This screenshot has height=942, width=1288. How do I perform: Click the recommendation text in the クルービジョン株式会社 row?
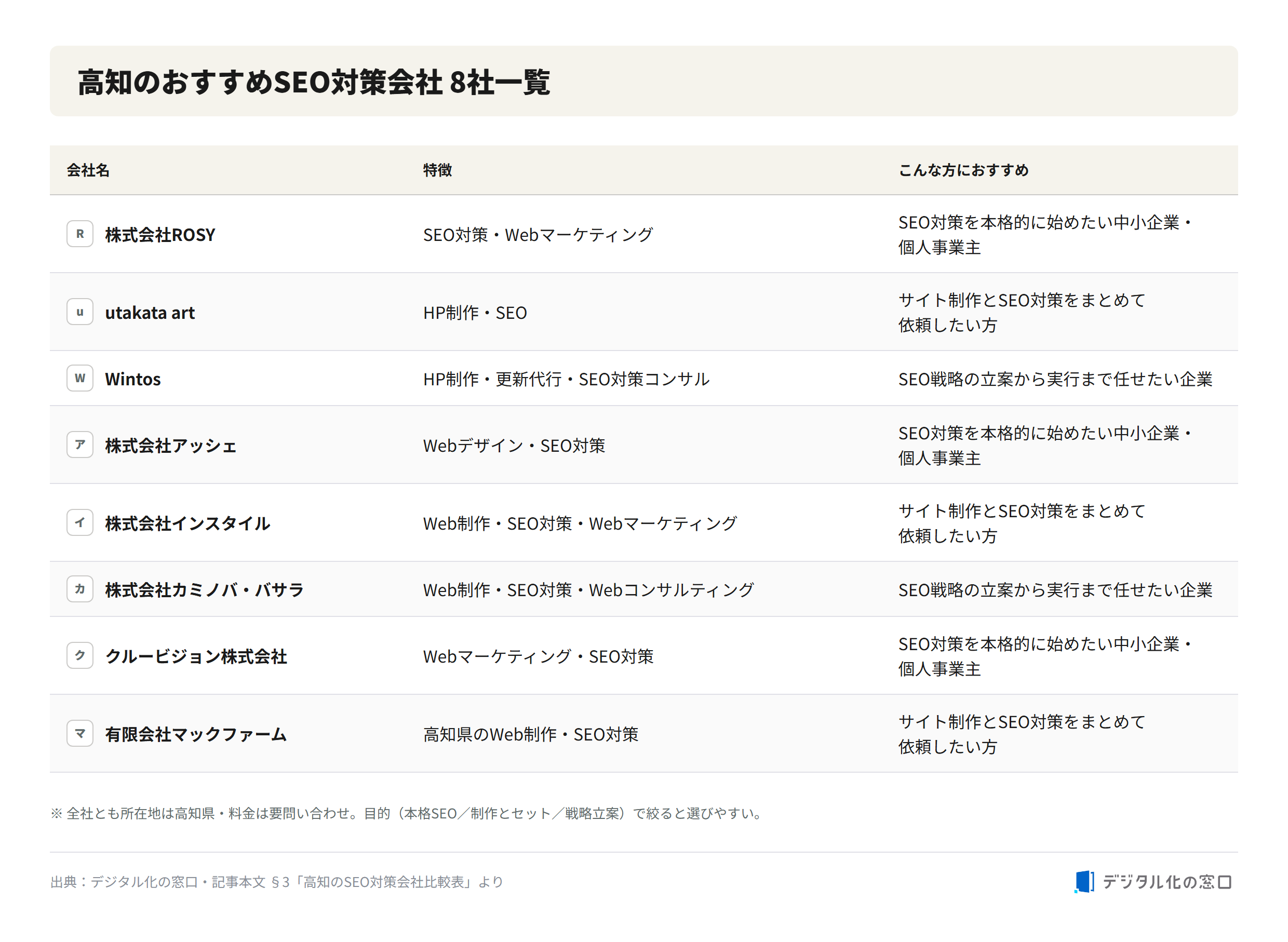coord(1045,656)
